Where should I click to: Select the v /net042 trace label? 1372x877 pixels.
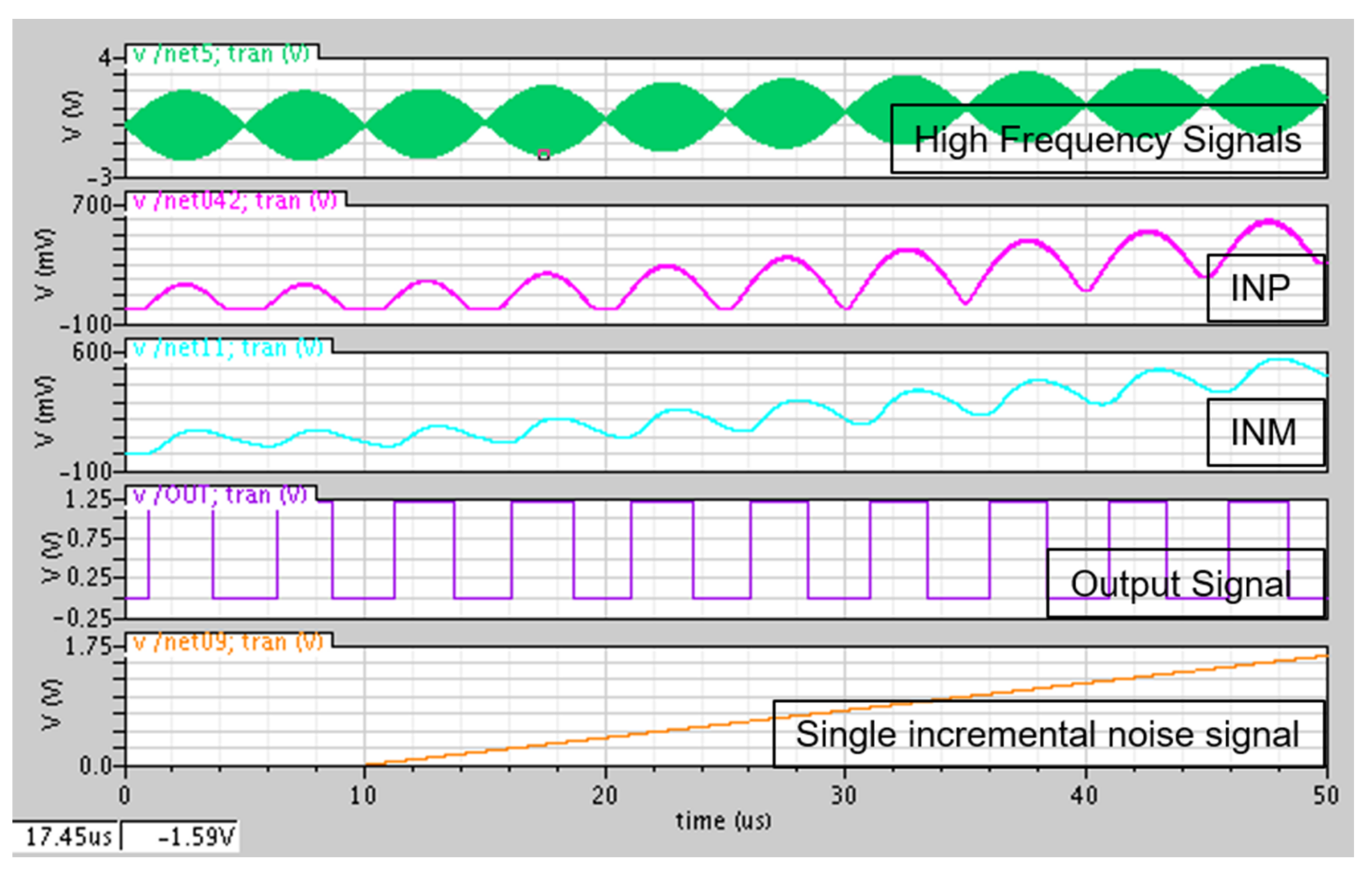[235, 201]
